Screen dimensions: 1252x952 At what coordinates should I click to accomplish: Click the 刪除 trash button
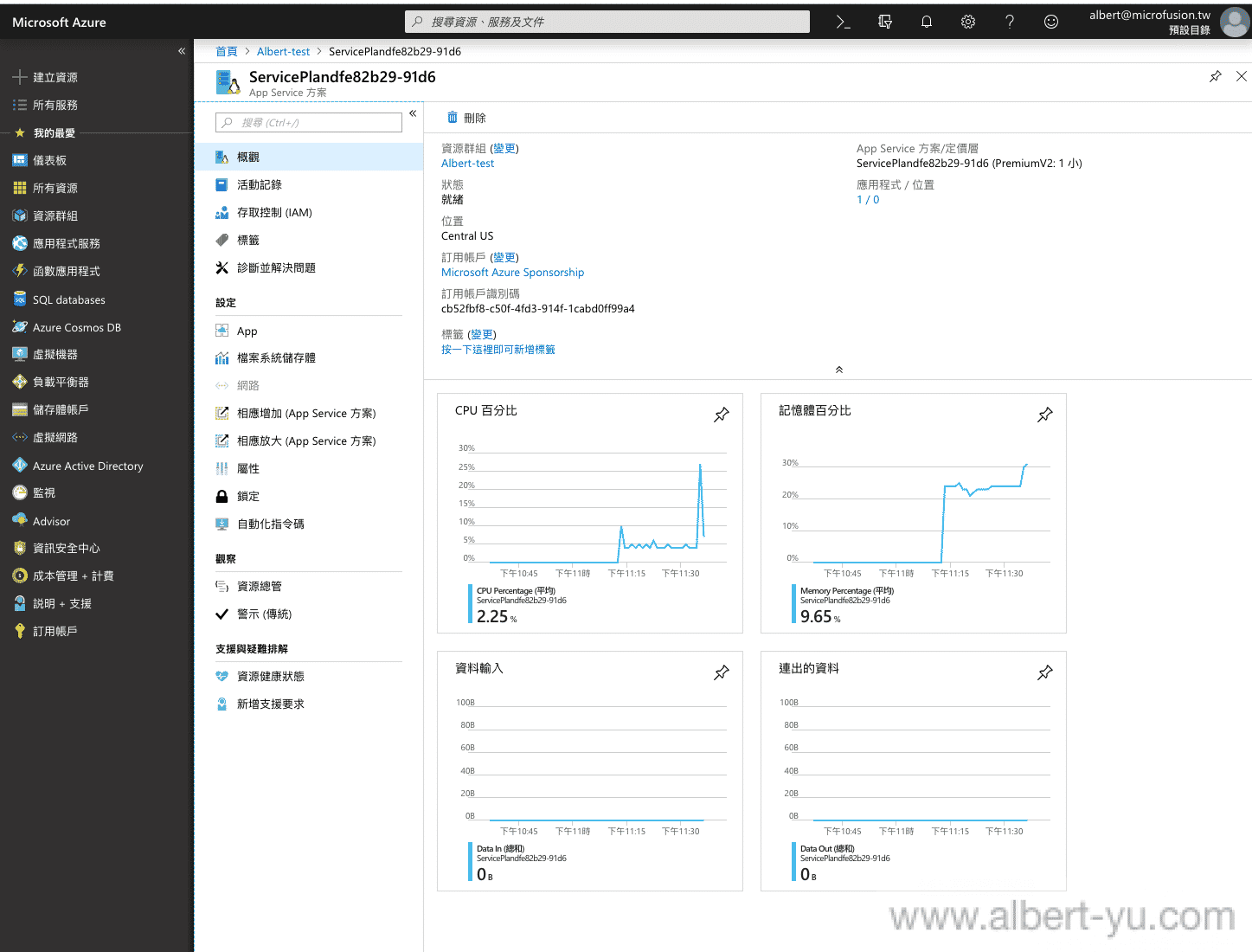[x=466, y=118]
